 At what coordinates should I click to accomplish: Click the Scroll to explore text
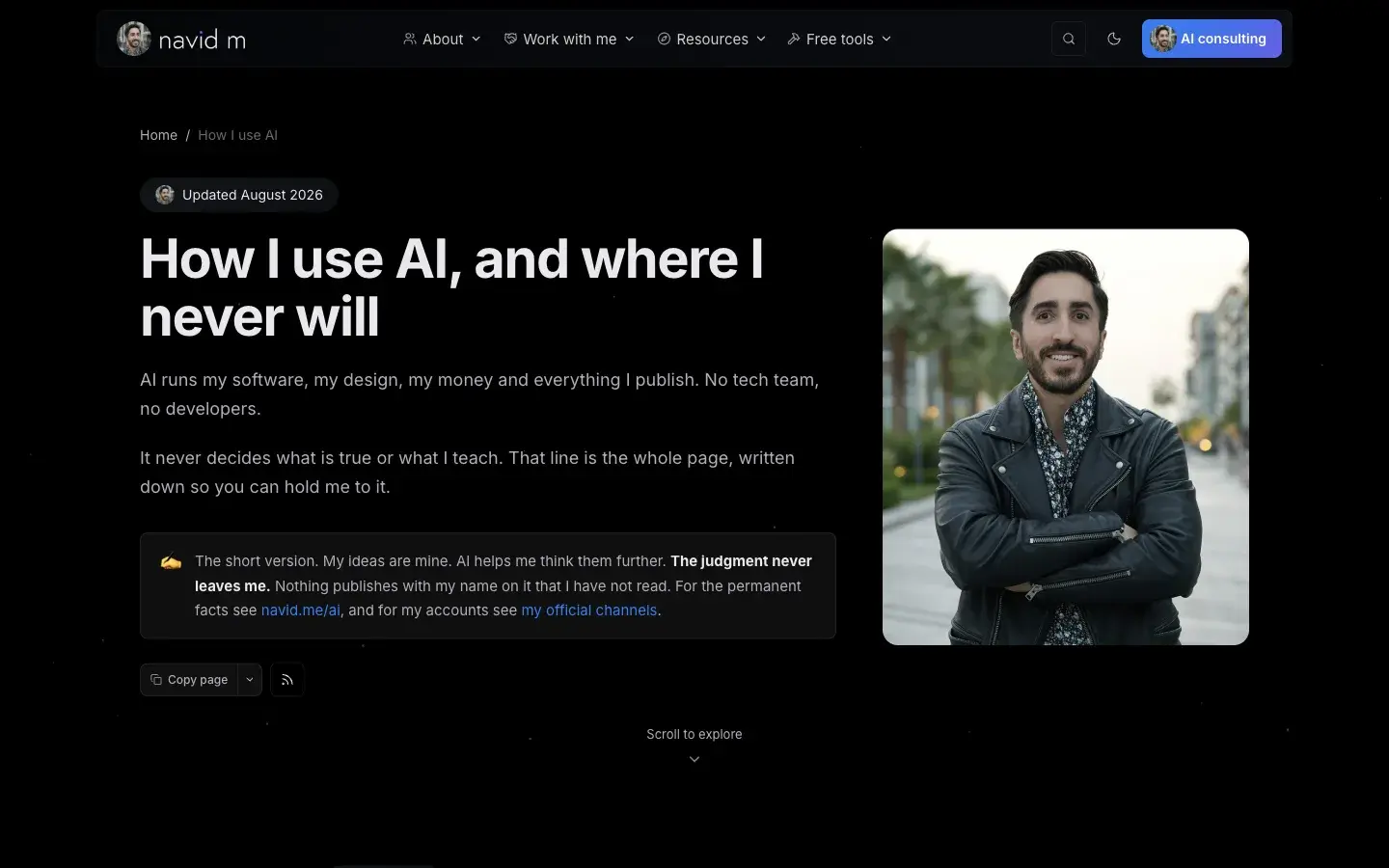point(694,734)
